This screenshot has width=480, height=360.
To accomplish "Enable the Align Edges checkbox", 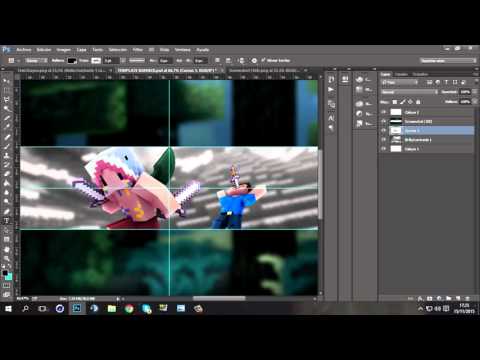I will (x=263, y=60).
